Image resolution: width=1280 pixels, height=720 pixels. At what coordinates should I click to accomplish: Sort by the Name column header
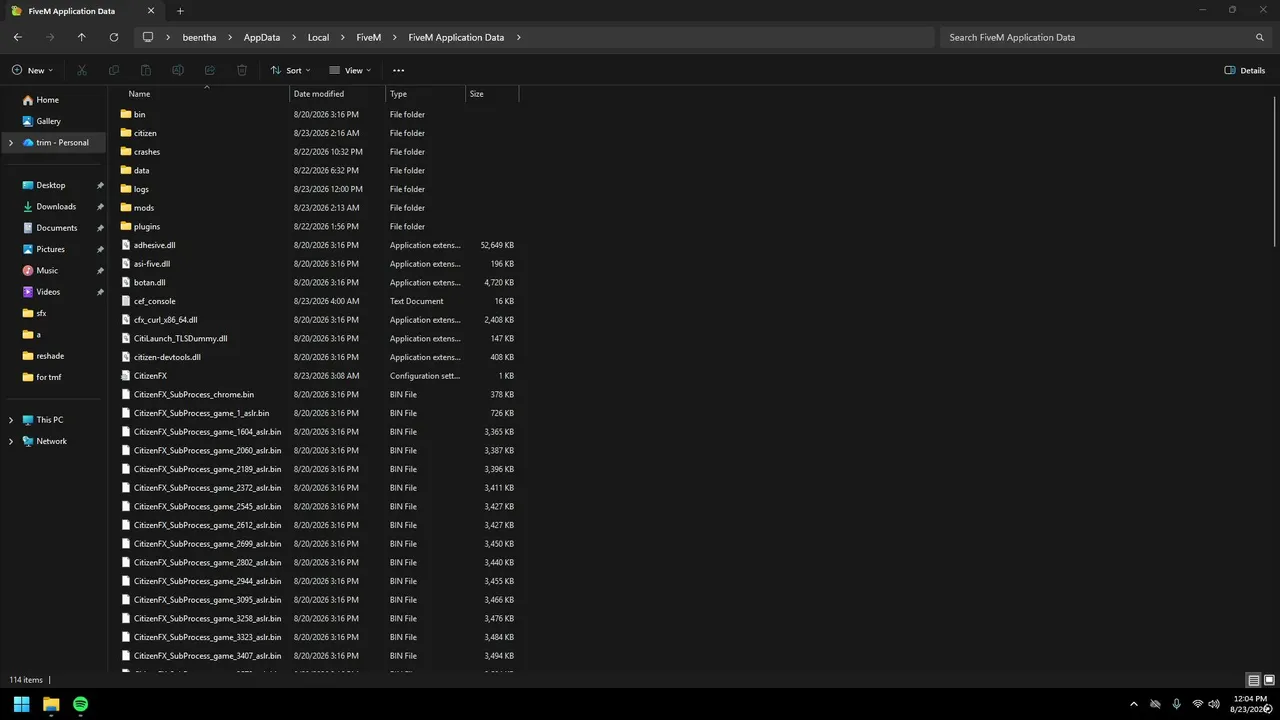[199, 94]
